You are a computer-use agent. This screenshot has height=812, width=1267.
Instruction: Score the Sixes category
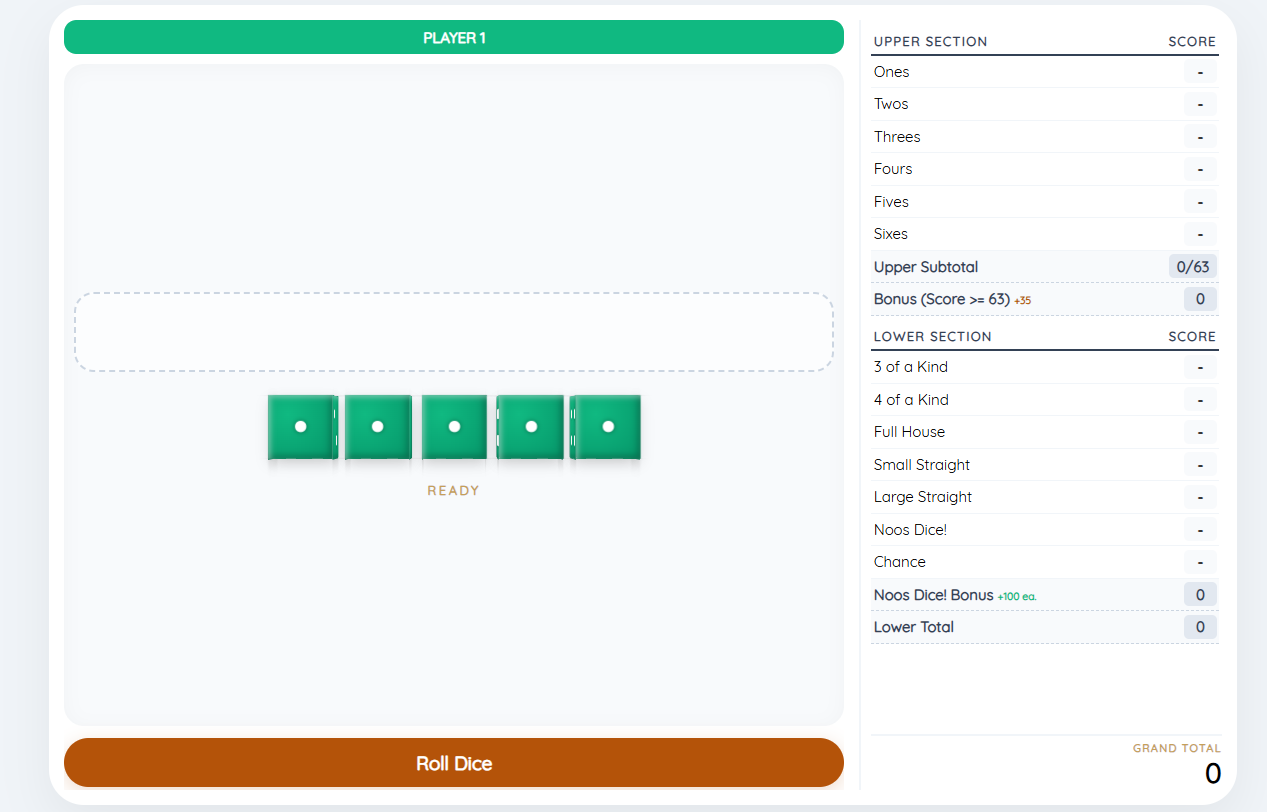click(1045, 234)
